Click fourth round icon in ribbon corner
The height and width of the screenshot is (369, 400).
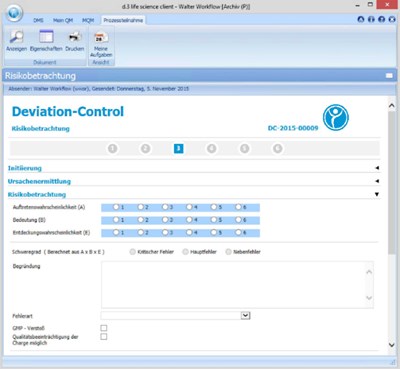tap(392, 19)
